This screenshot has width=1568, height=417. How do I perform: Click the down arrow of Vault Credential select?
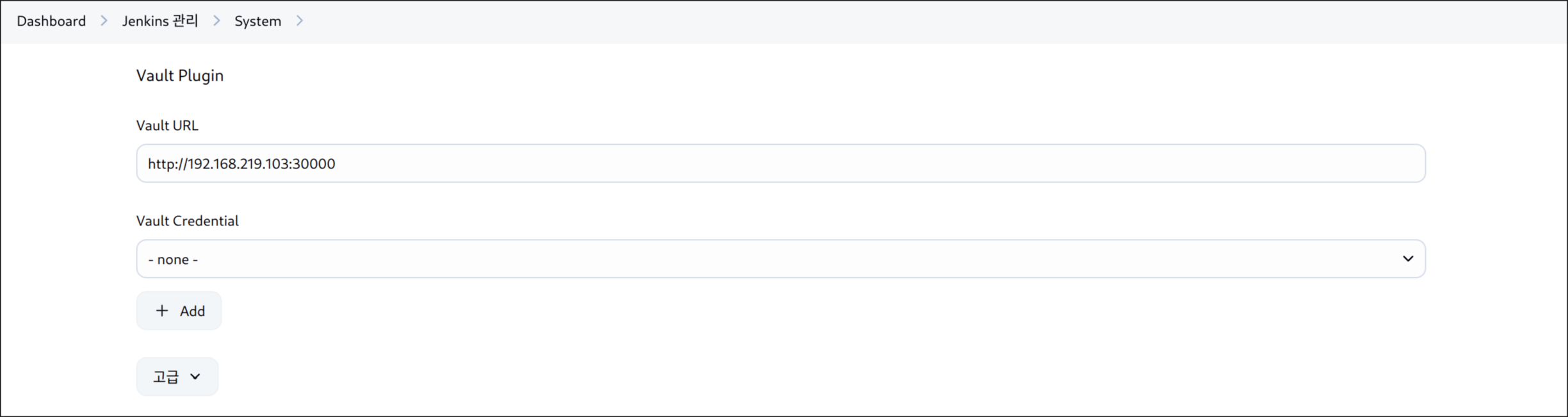(x=1408, y=259)
